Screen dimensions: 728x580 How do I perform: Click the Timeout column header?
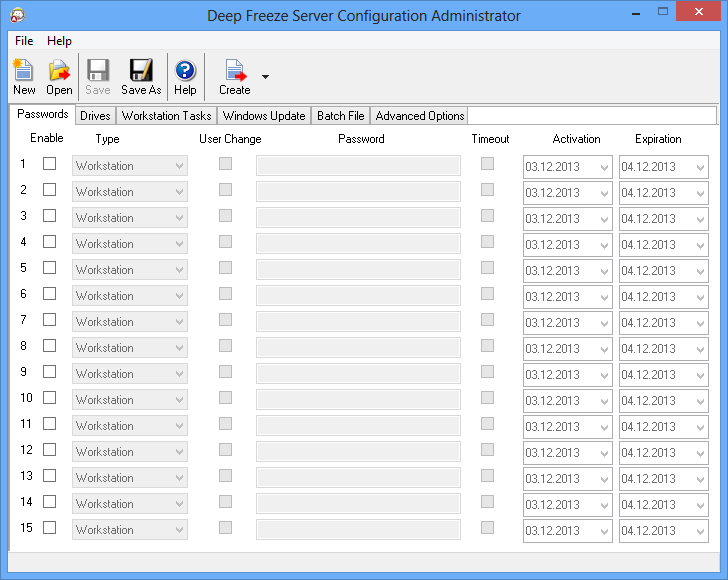(x=490, y=139)
